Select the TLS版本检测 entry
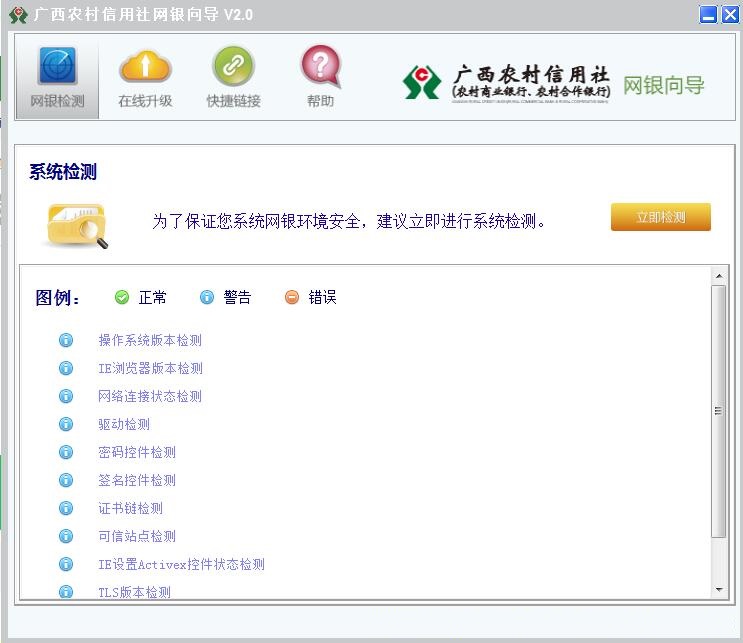Image resolution: width=743 pixels, height=643 pixels. tap(134, 592)
